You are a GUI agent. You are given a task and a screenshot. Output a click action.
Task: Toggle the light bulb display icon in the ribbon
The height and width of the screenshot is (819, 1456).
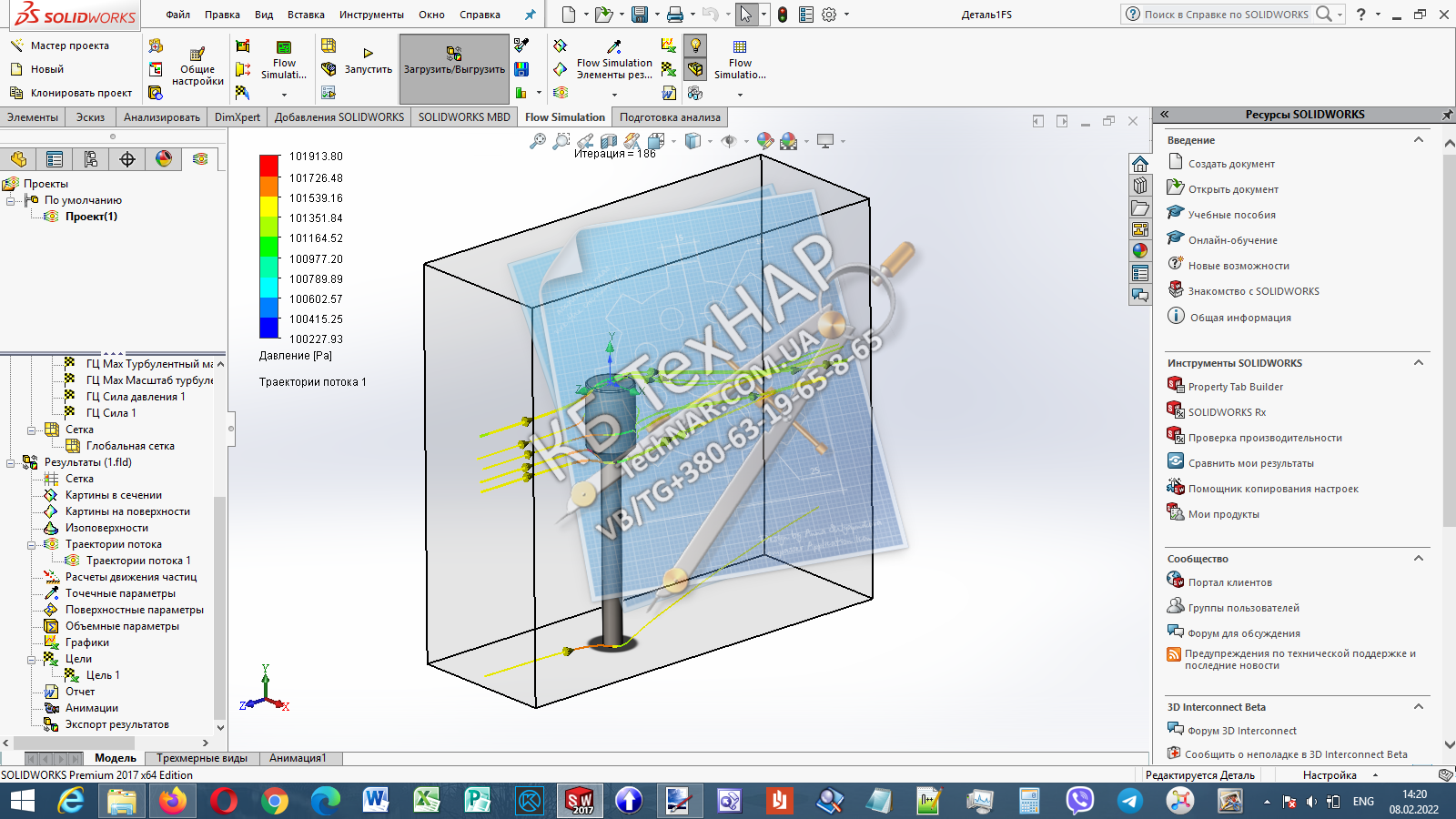tap(696, 45)
